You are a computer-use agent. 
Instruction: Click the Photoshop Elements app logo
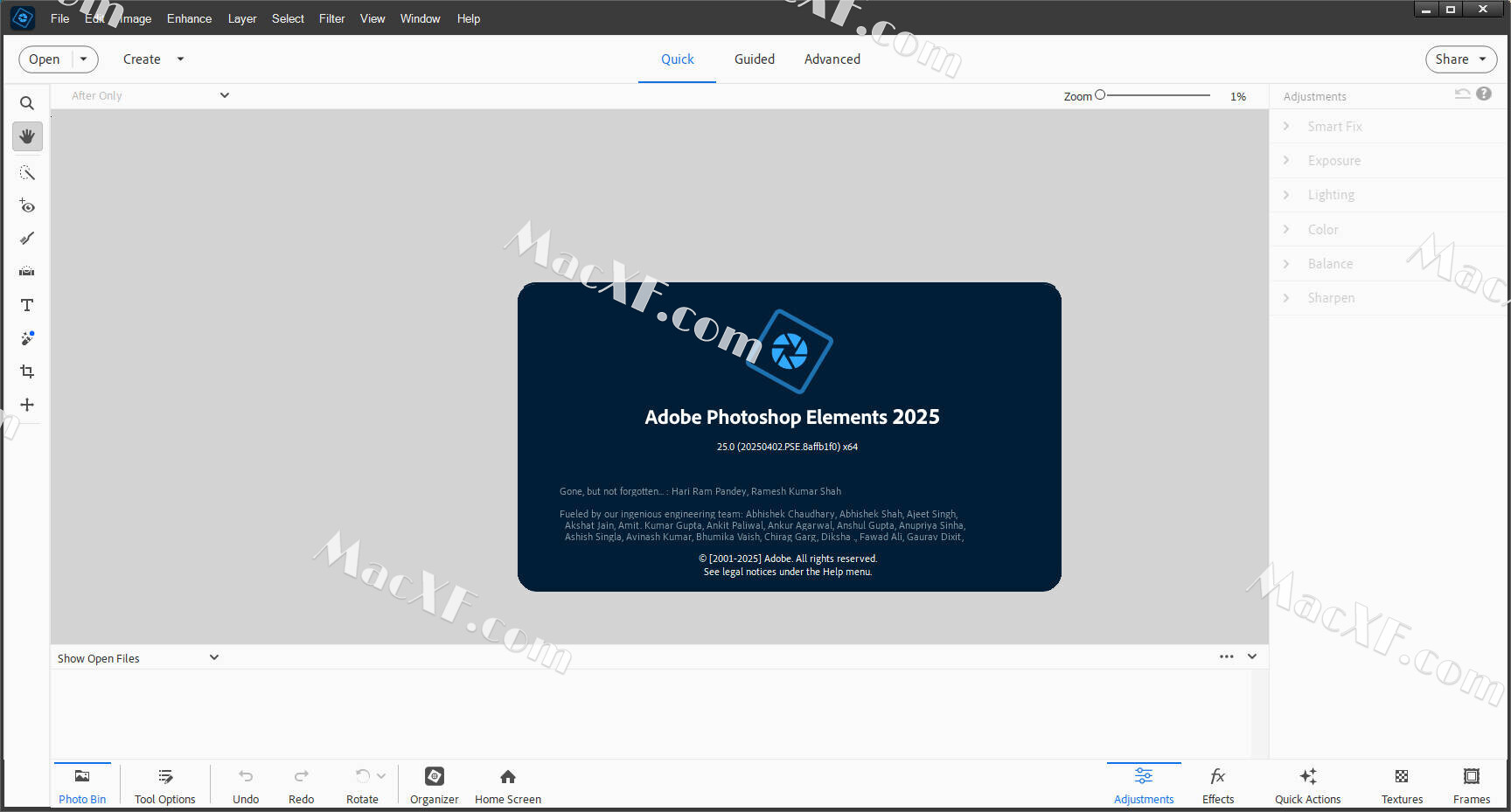click(x=23, y=17)
